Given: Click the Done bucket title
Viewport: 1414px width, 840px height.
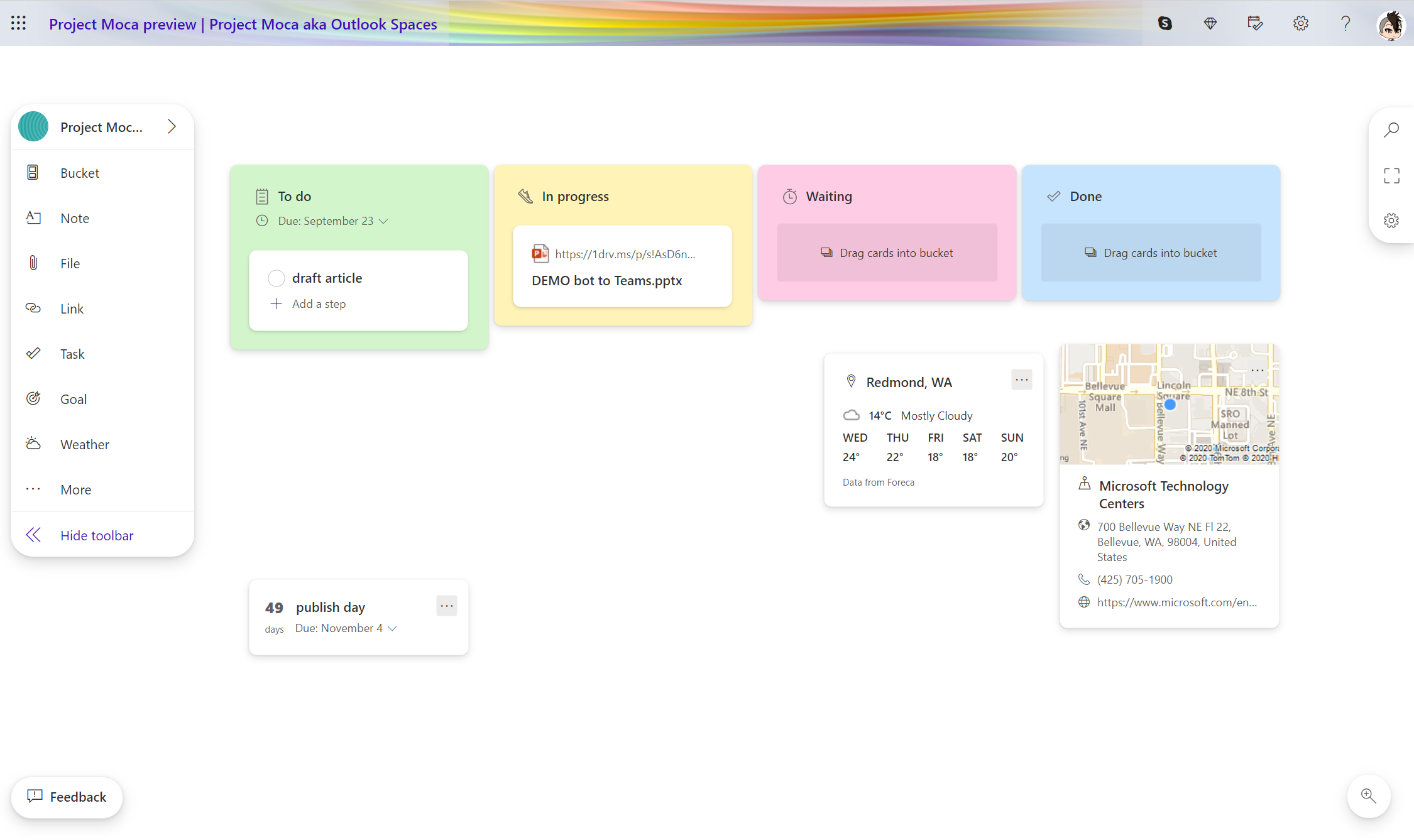Looking at the screenshot, I should [x=1086, y=196].
